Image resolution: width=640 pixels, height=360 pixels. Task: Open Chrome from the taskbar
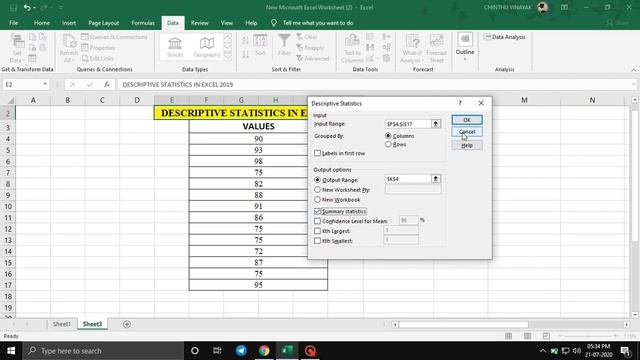pyautogui.click(x=264, y=351)
